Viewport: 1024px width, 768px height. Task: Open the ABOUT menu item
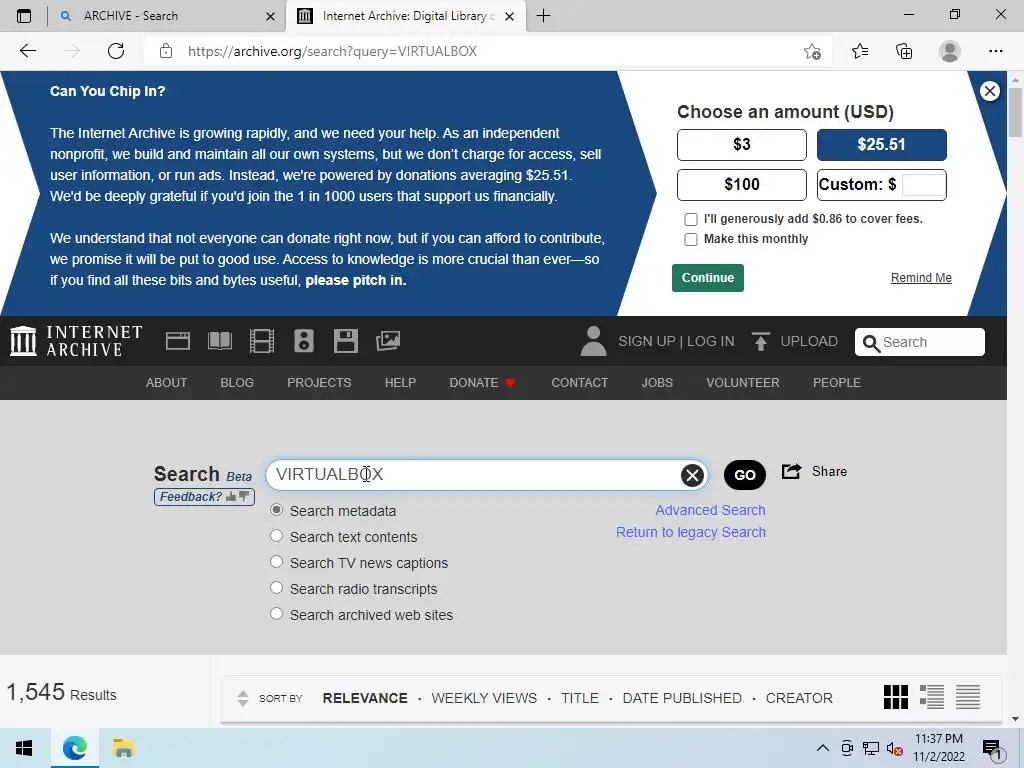point(167,383)
